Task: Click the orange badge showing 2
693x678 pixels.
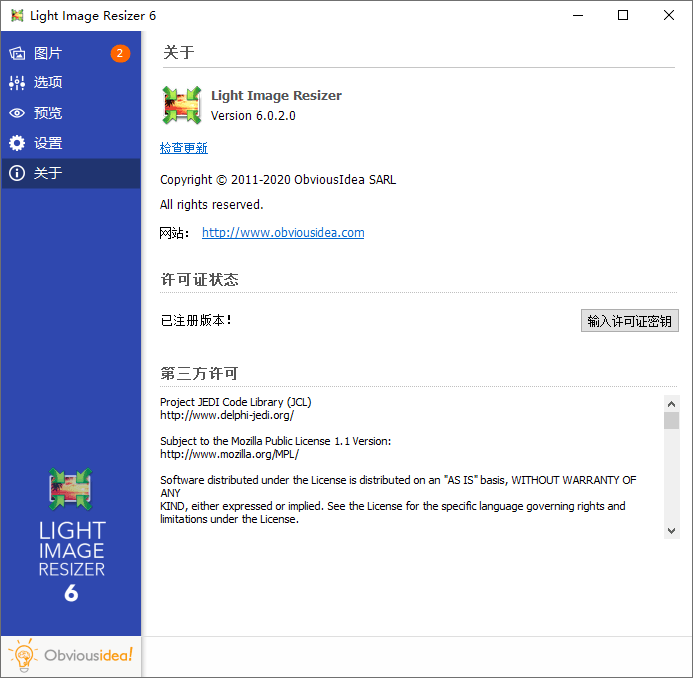Action: pyautogui.click(x=120, y=53)
